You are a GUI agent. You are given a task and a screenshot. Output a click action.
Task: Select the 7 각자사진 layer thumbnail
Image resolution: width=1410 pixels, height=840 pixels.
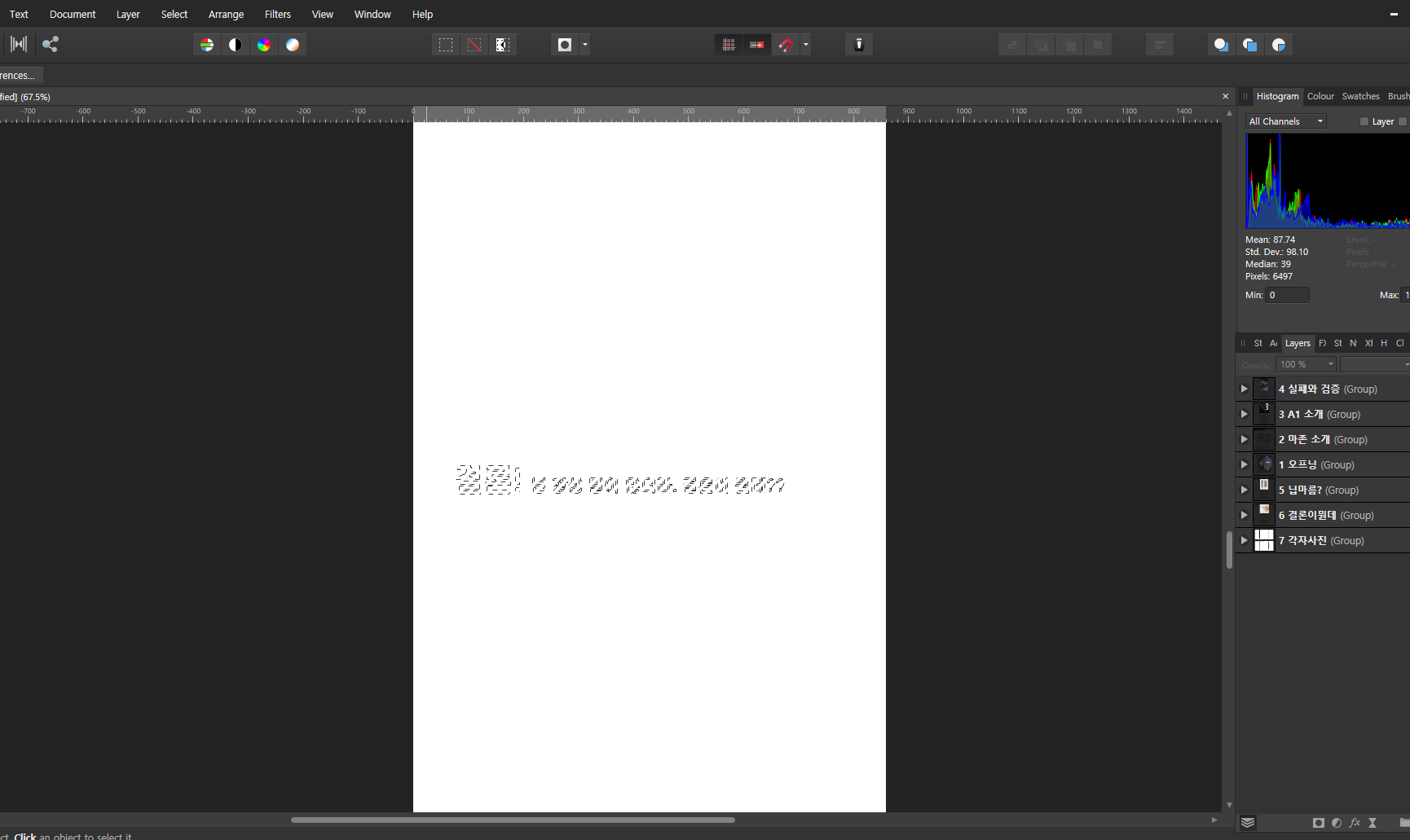click(1264, 540)
